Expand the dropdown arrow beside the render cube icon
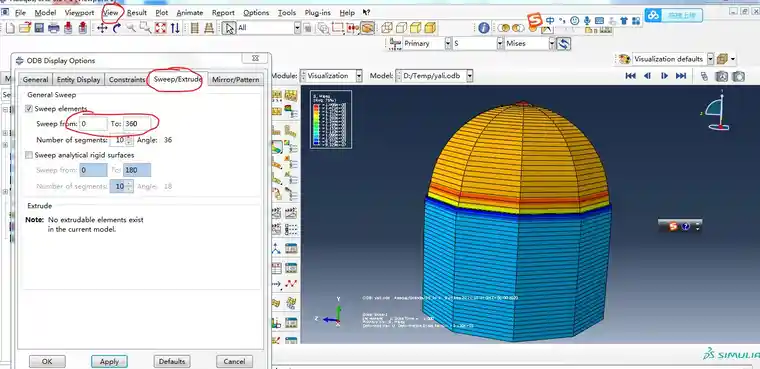The width and height of the screenshot is (760, 369). [x=733, y=59]
